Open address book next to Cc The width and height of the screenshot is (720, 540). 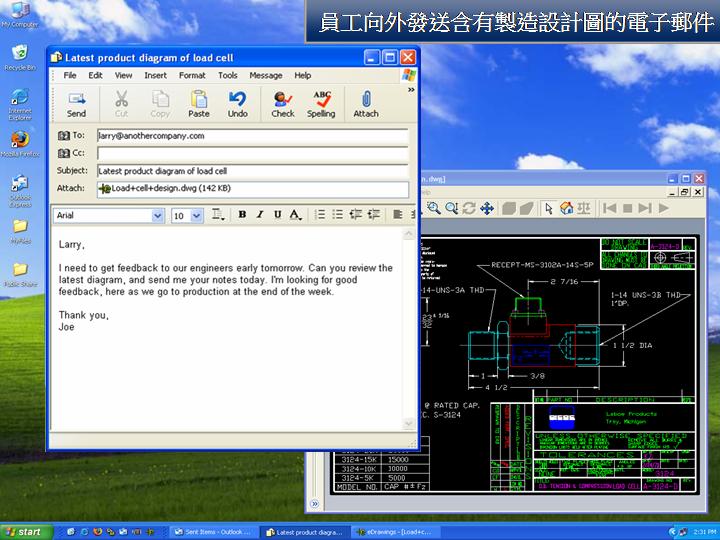pos(64,153)
